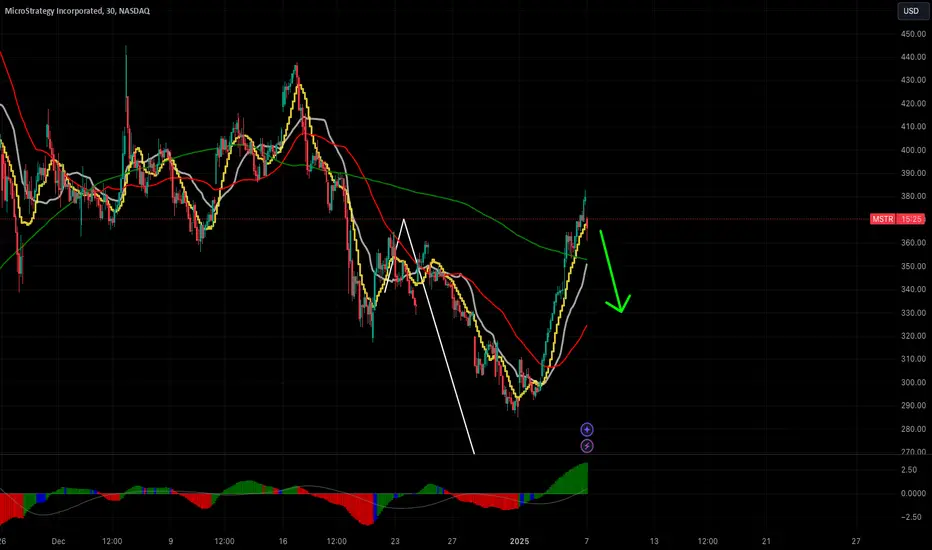932x550 pixels.
Task: Click the 420.00 price axis value
Action: 913,103
